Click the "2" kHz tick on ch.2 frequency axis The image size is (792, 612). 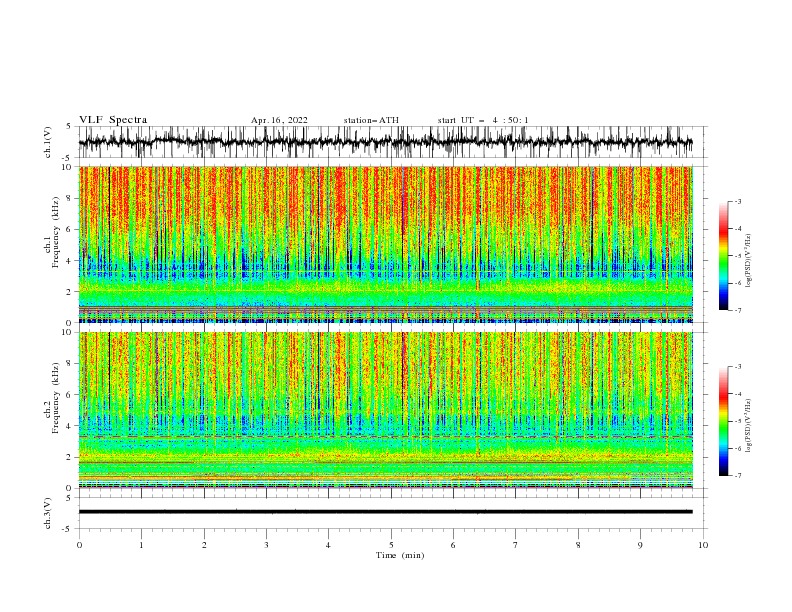[x=70, y=457]
